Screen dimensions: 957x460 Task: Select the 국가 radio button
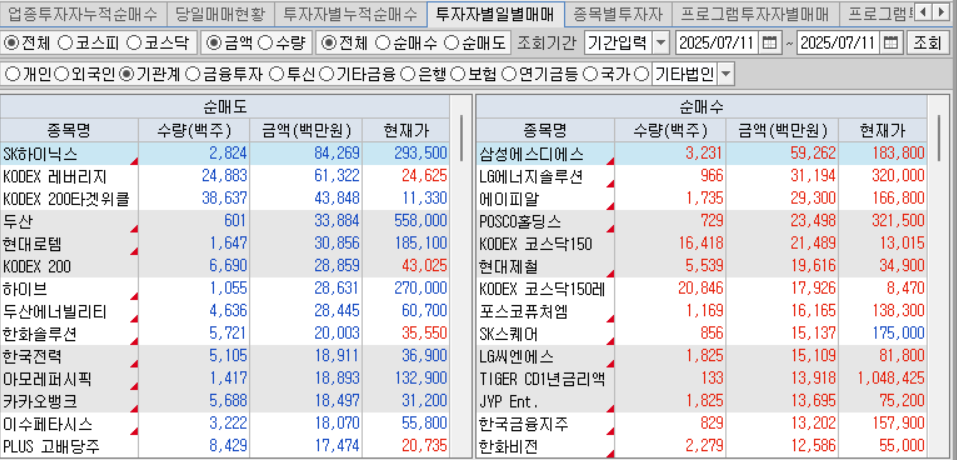(x=589, y=74)
